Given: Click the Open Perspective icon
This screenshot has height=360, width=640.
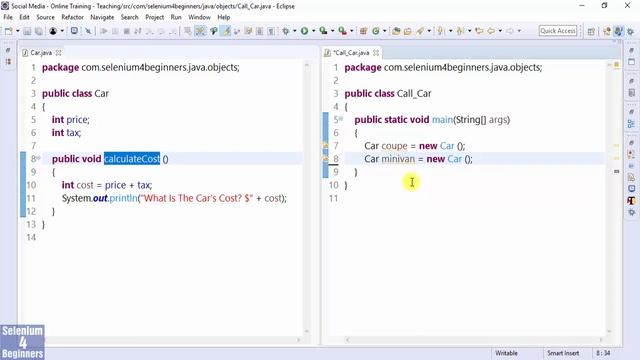Looking at the screenshot, I should pyautogui.click(x=591, y=31).
